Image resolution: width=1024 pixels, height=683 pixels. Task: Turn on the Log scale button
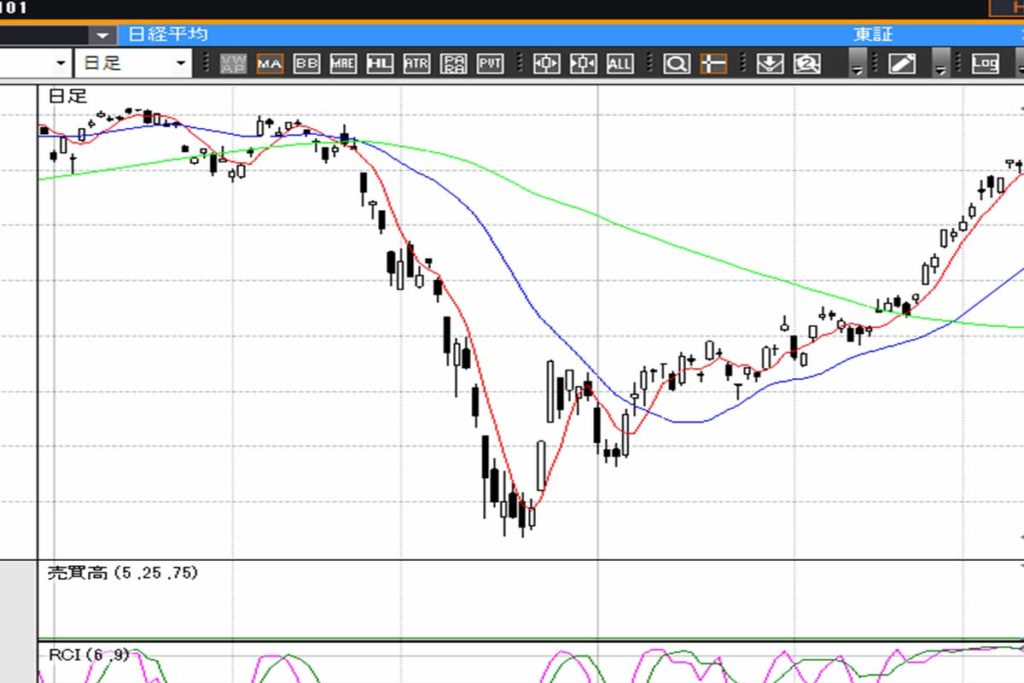pos(985,64)
